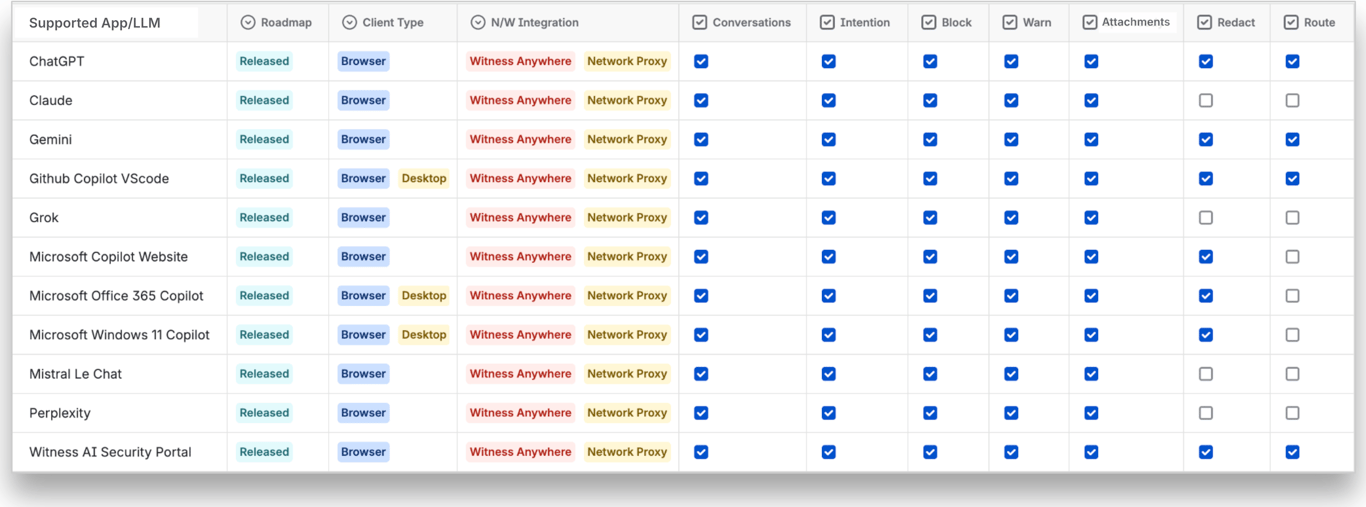
Task: Uncheck Conversations for ChatGPT
Action: pyautogui.click(x=701, y=61)
